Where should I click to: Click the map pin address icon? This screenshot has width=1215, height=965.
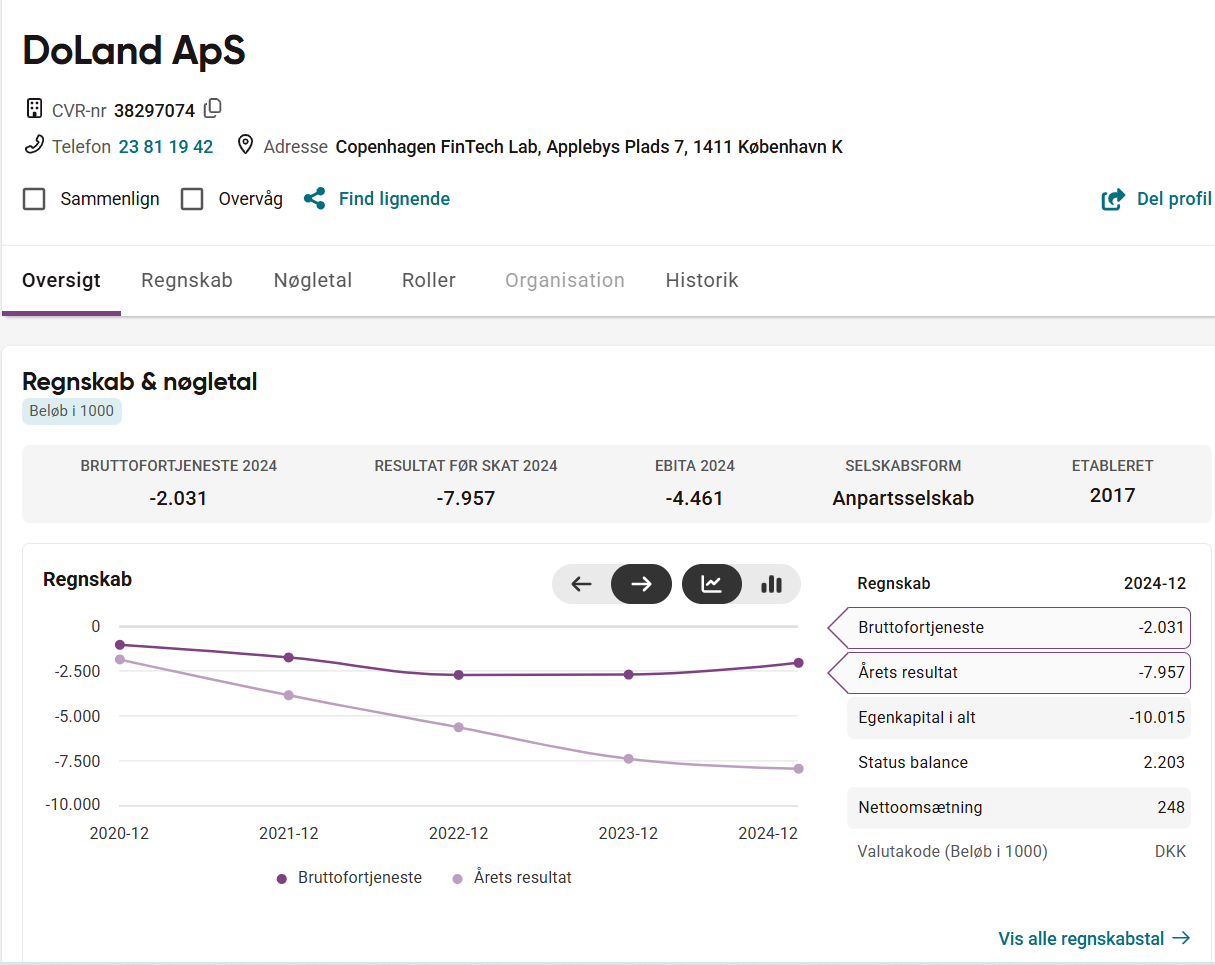(x=245, y=146)
